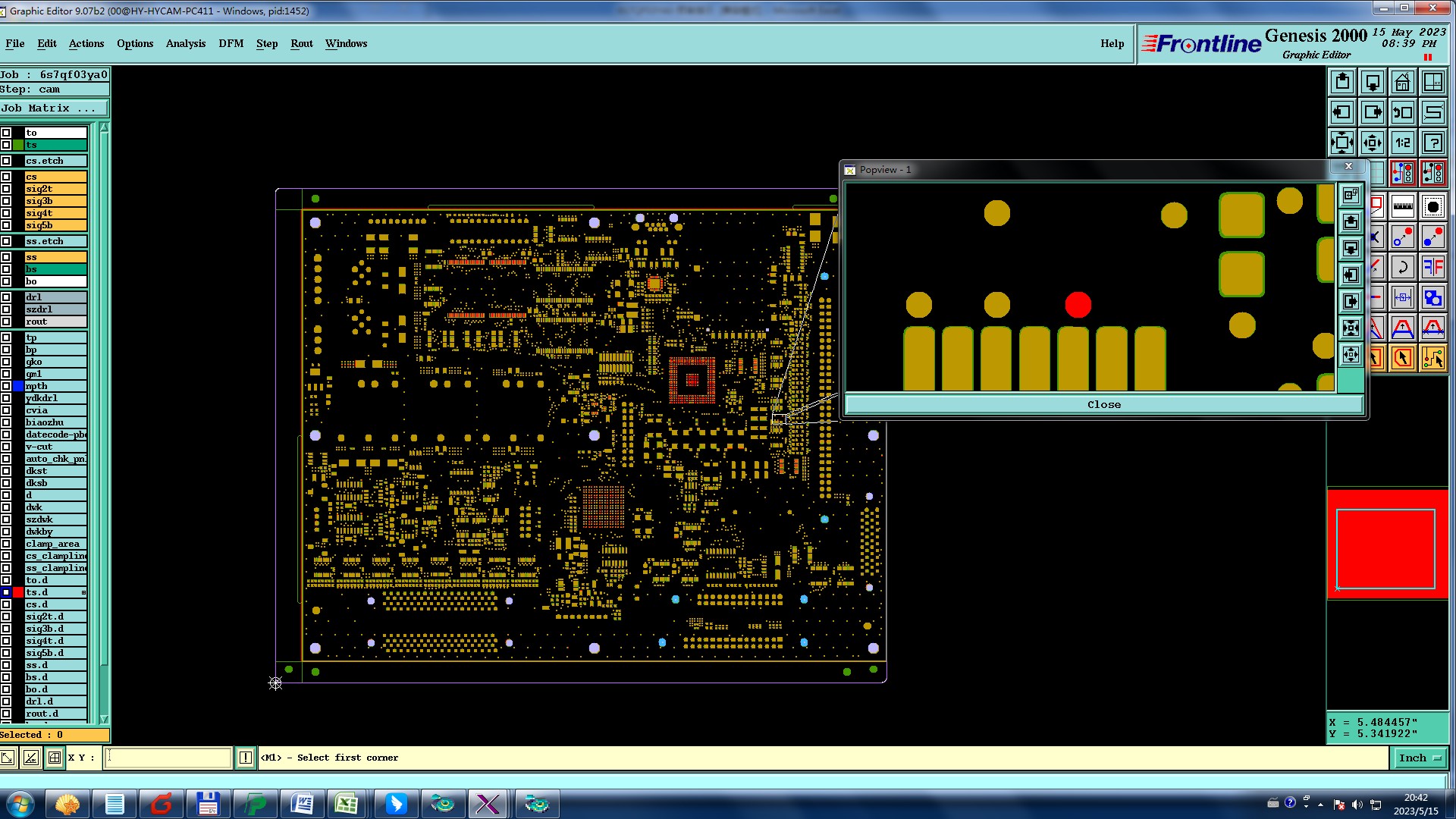The image size is (1456, 819).
Task: Toggle checkbox for the sig3b layer
Action: coord(6,201)
